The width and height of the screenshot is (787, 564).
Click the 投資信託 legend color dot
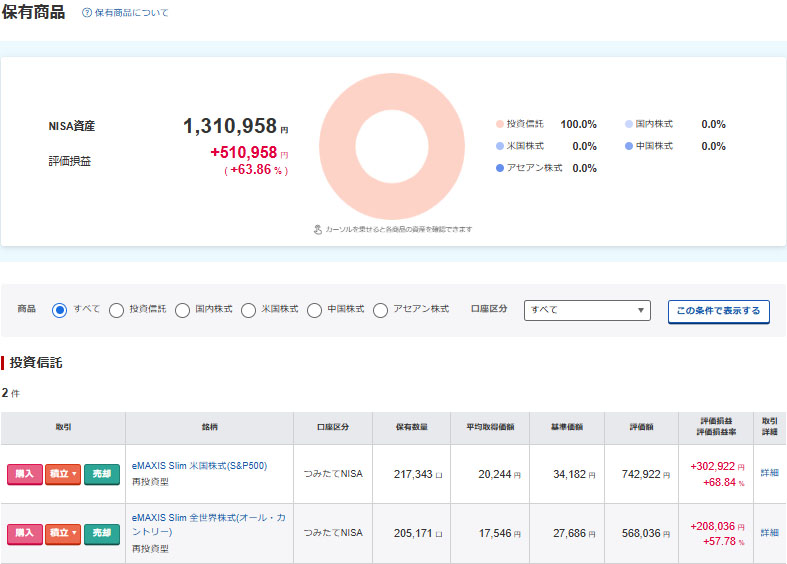[499, 125]
